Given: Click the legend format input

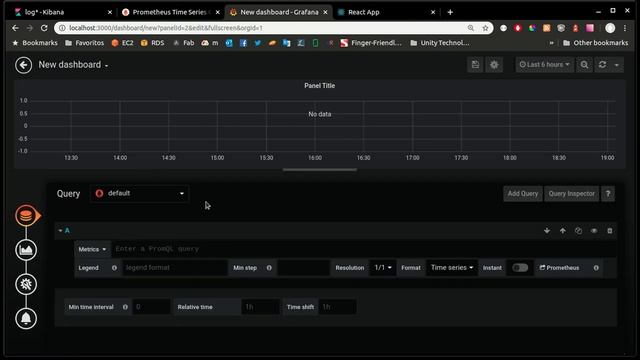Looking at the screenshot, I should coord(175,268).
